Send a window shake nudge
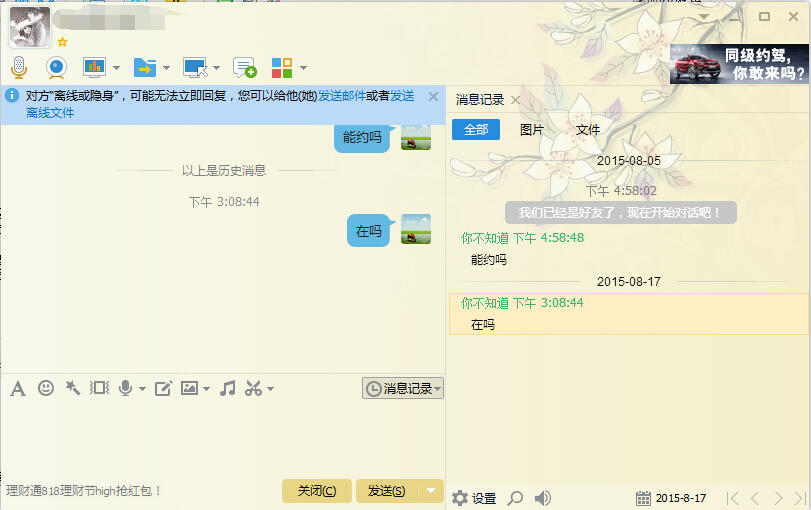Viewport: 811px width, 510px height. 99,388
